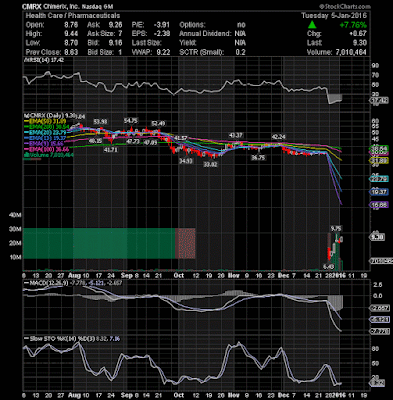Click the candlestick icon beside CMRX (Daily)

pos(24,117)
